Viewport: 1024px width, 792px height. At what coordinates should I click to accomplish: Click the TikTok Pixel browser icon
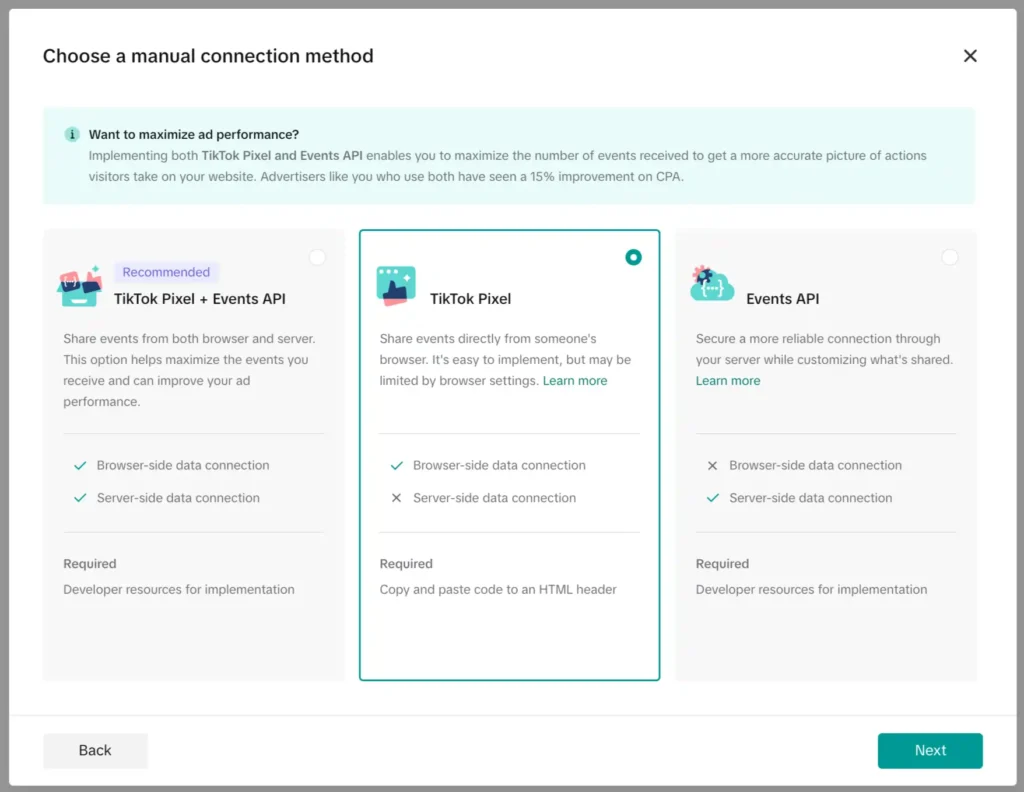[x=396, y=286]
